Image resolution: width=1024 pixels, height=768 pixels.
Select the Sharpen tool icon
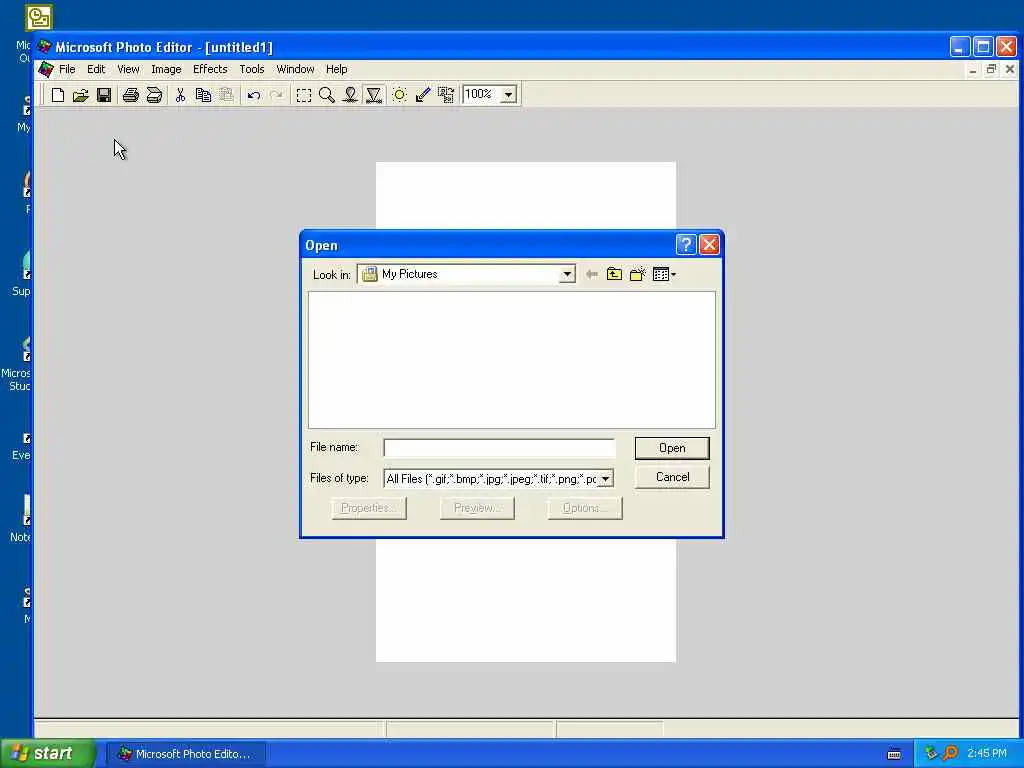(374, 95)
